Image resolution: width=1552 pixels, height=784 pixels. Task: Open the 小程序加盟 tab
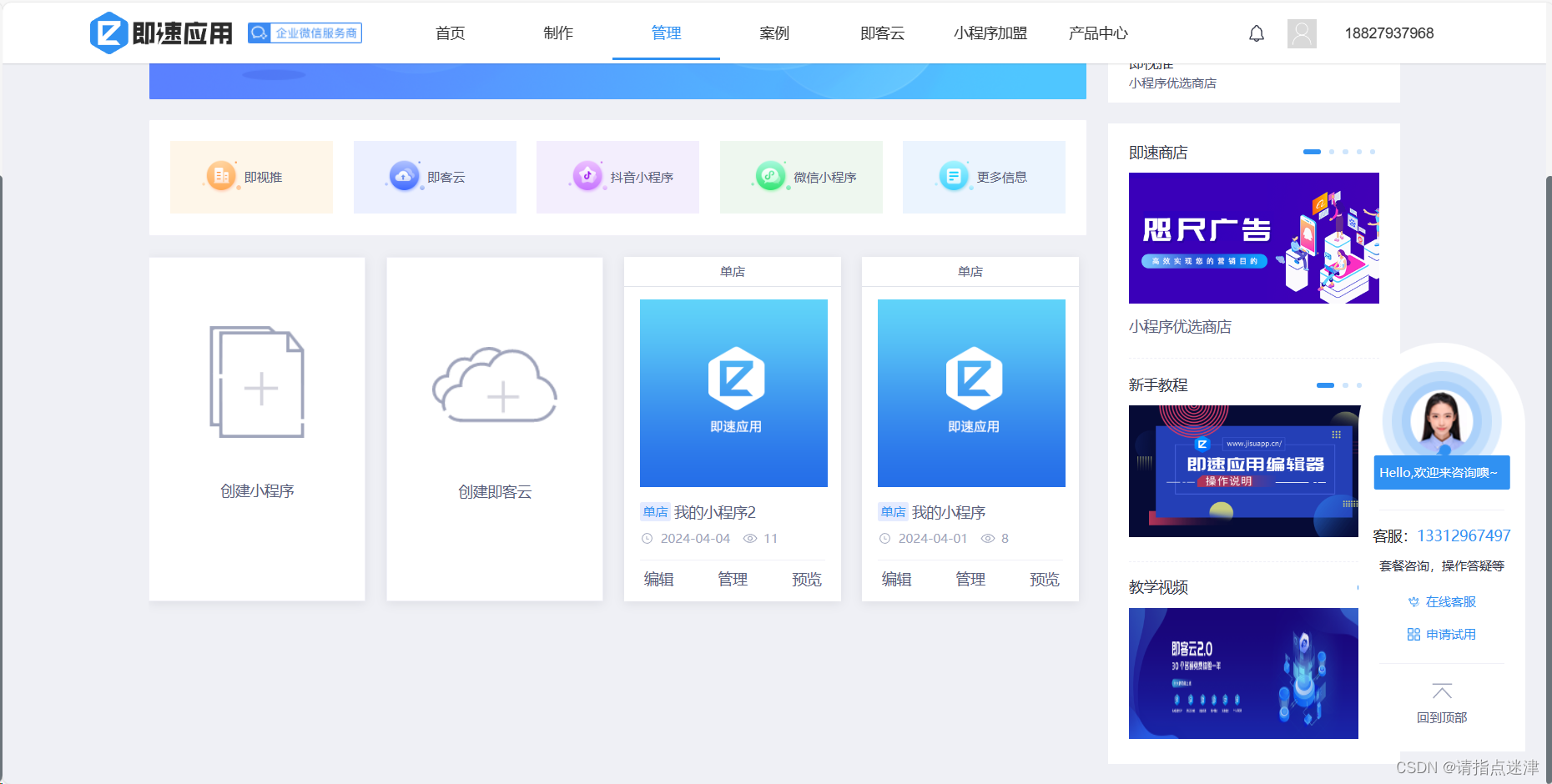990,33
